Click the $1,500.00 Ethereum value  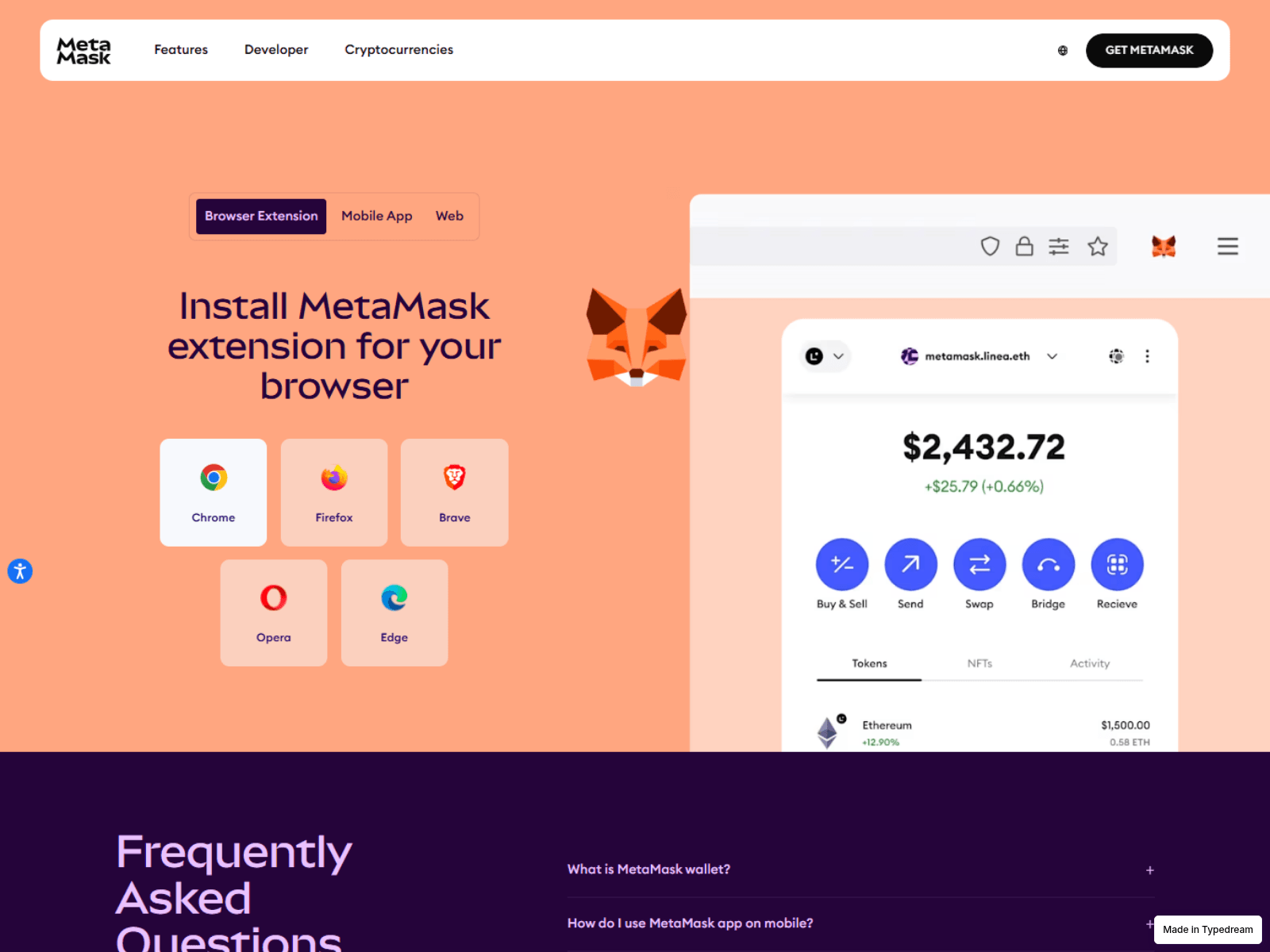click(1126, 725)
